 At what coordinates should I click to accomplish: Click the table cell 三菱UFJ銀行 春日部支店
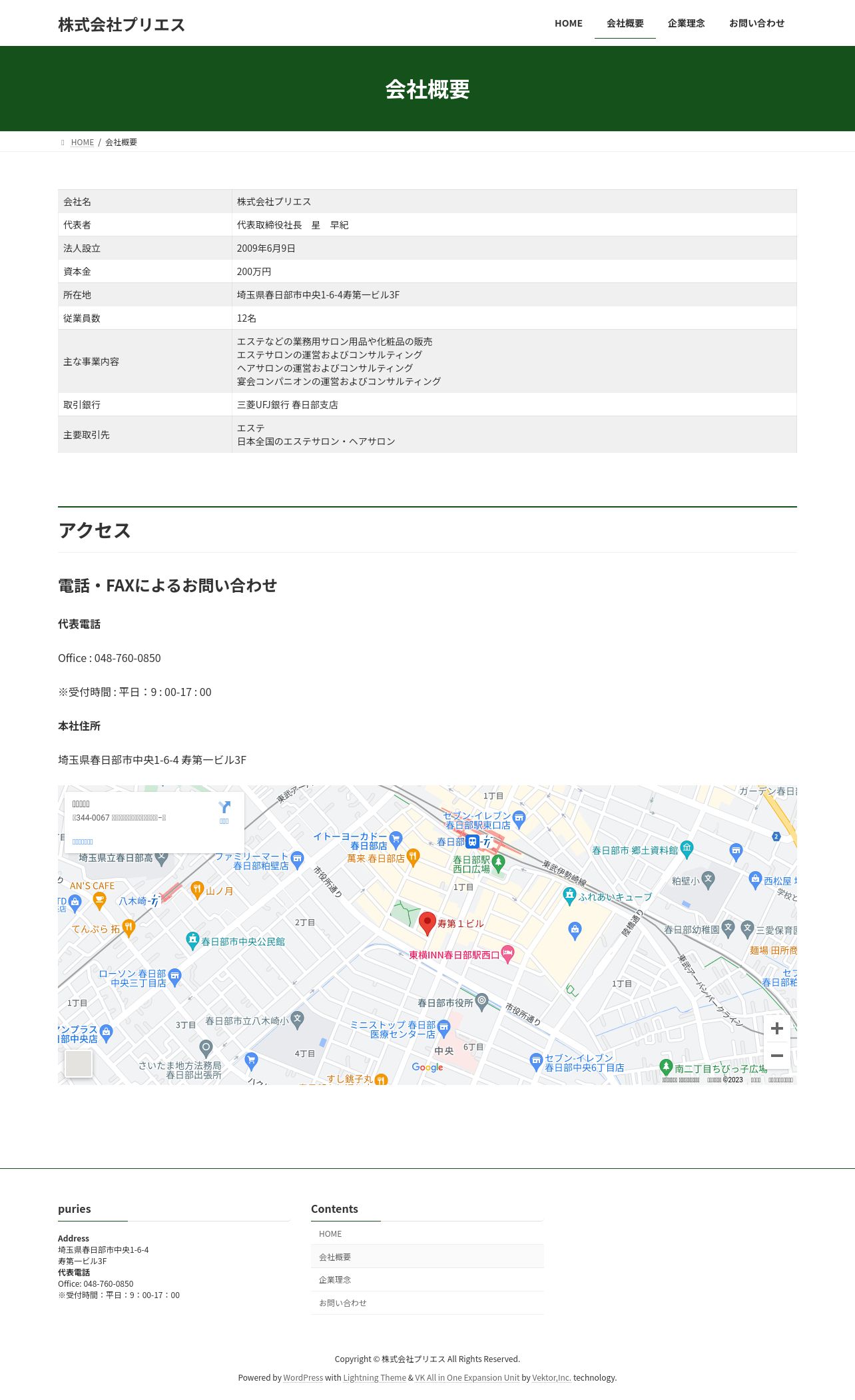click(x=514, y=404)
